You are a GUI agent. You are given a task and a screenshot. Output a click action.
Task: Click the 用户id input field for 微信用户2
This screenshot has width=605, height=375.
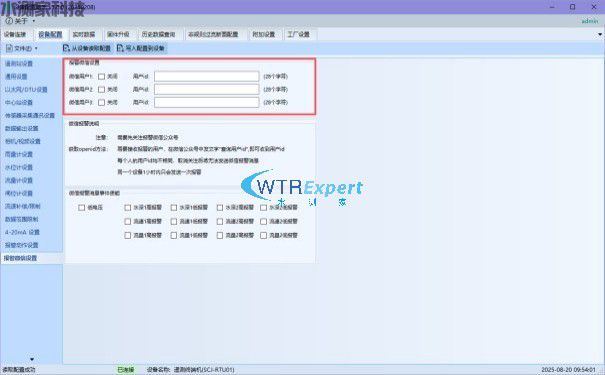[206, 90]
